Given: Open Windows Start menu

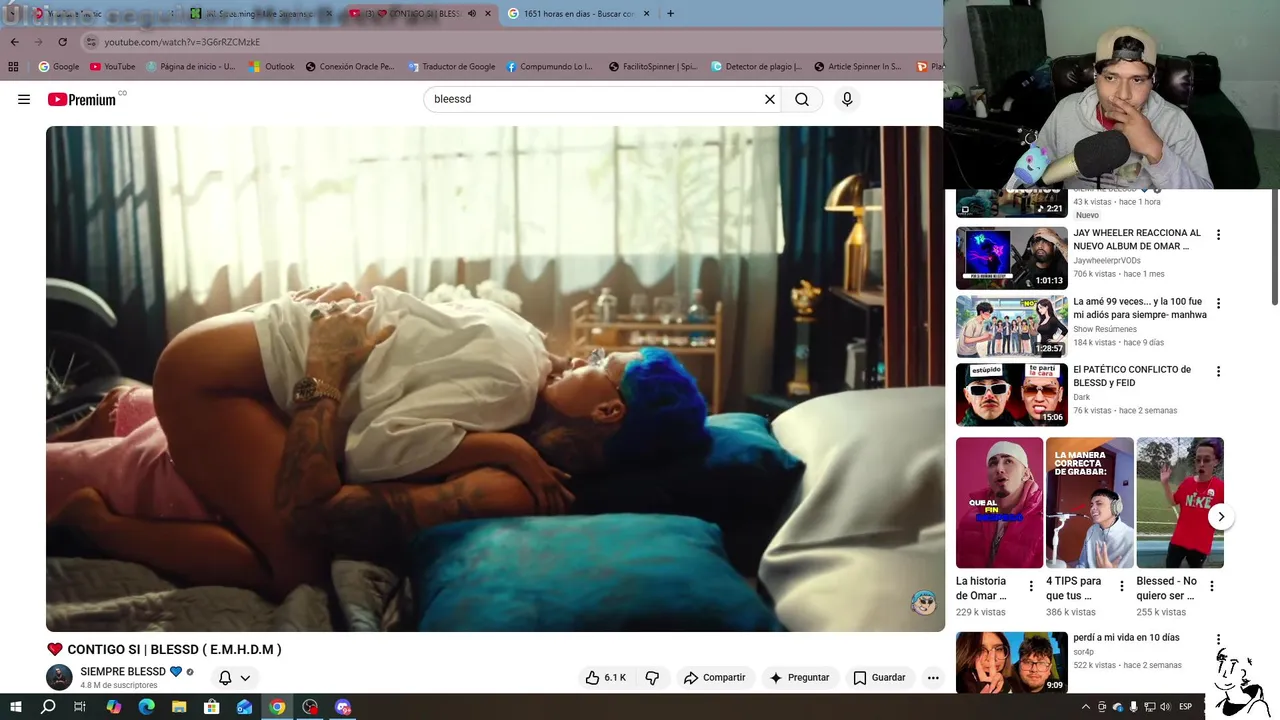Looking at the screenshot, I should 15,707.
